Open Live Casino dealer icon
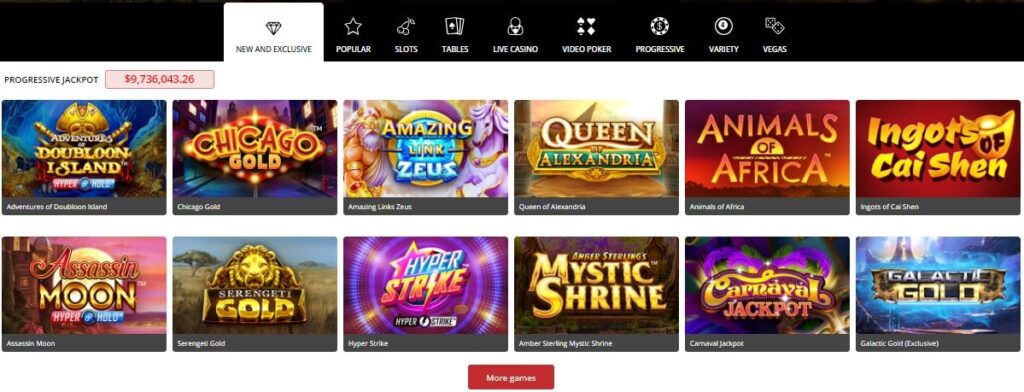1024x392 pixels. [x=515, y=26]
